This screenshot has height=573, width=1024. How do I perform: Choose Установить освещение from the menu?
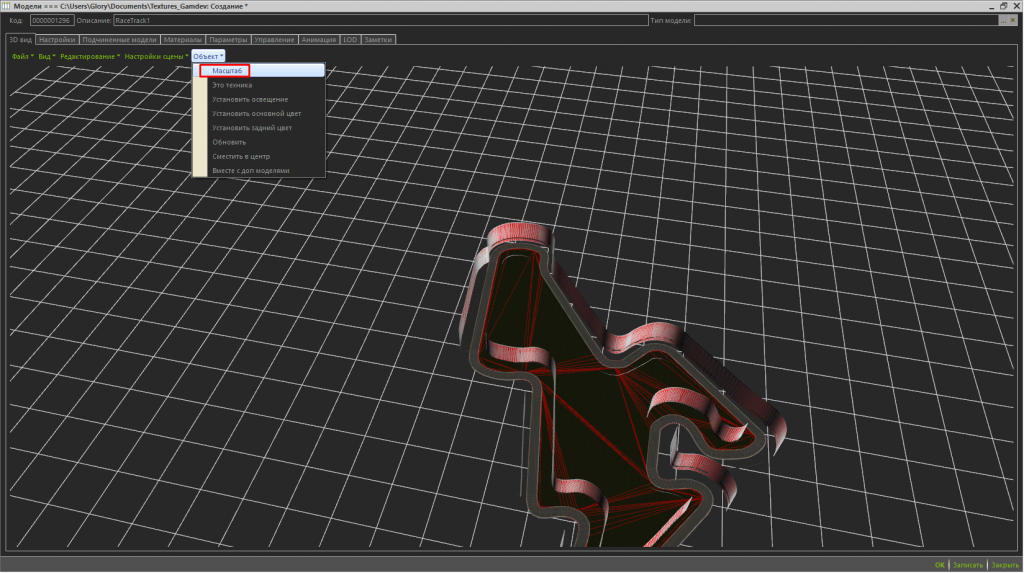coord(250,99)
